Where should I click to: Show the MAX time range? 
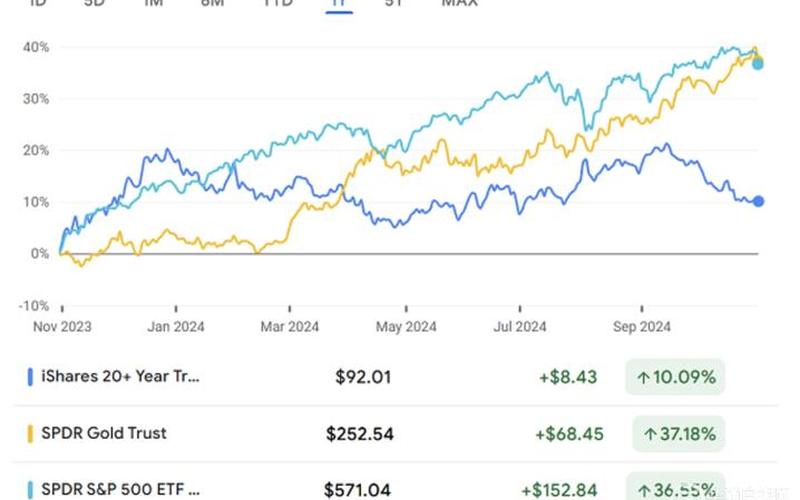459,3
